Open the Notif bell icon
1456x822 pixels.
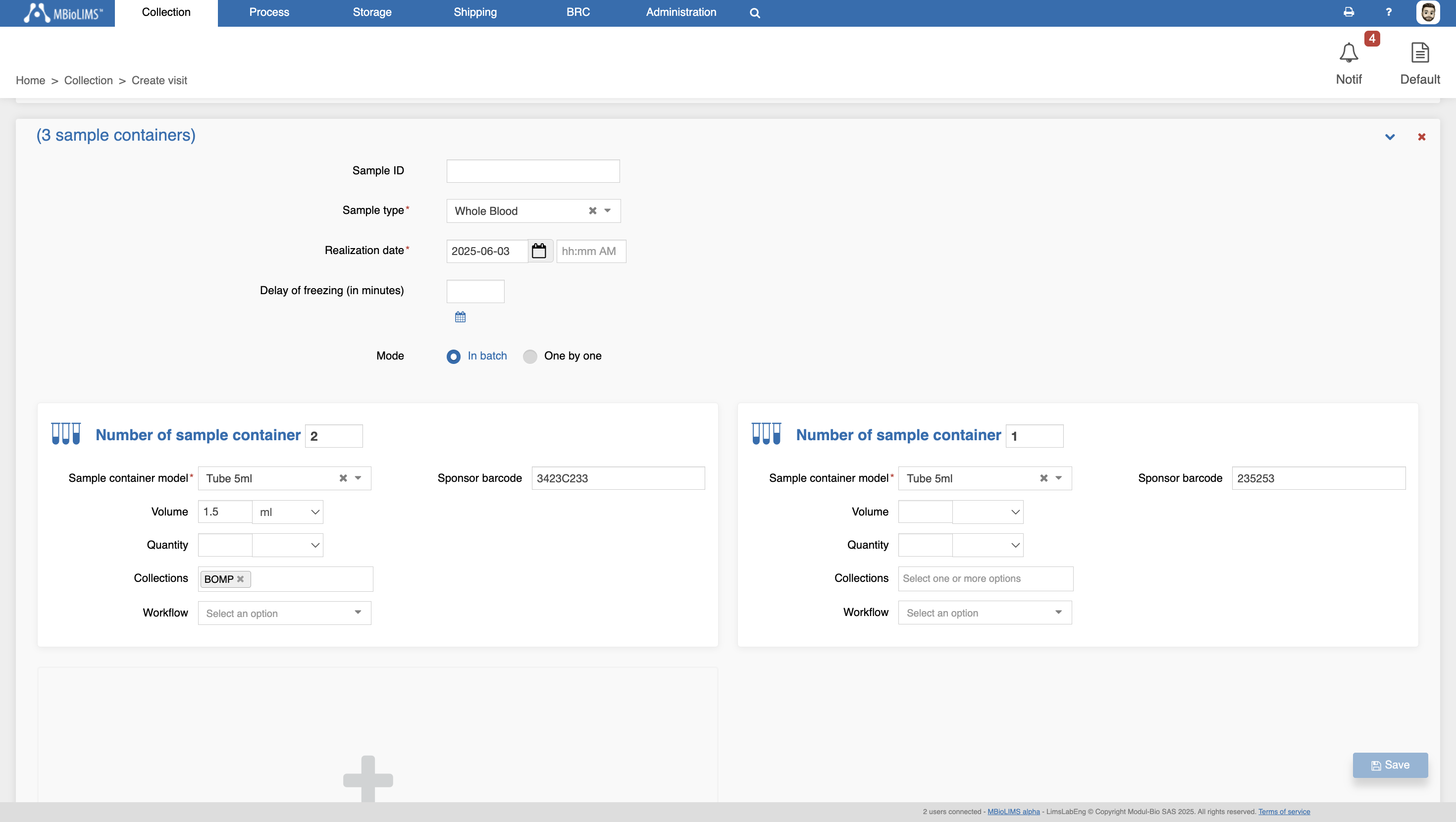pyautogui.click(x=1348, y=53)
